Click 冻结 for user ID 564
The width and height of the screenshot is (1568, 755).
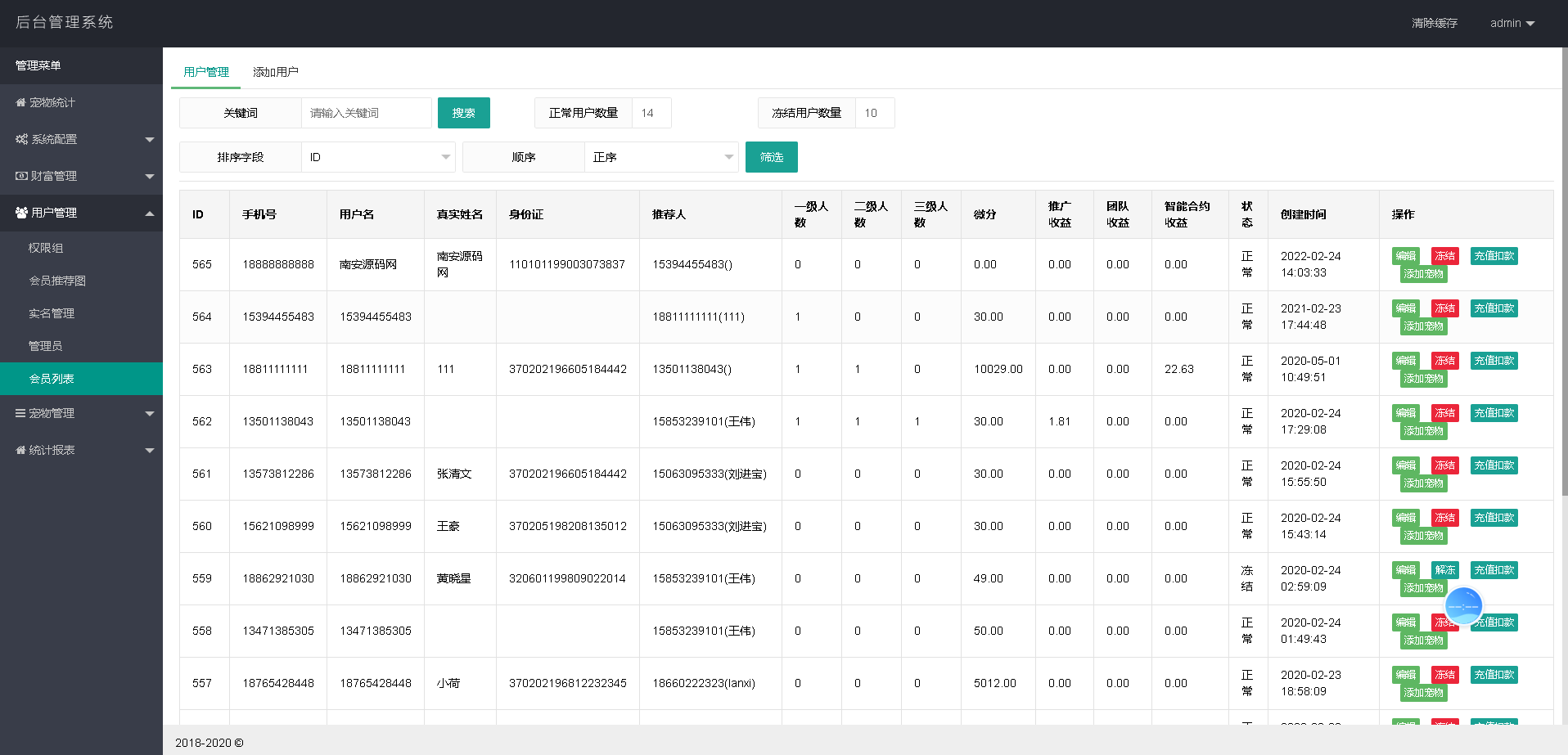(x=1445, y=308)
